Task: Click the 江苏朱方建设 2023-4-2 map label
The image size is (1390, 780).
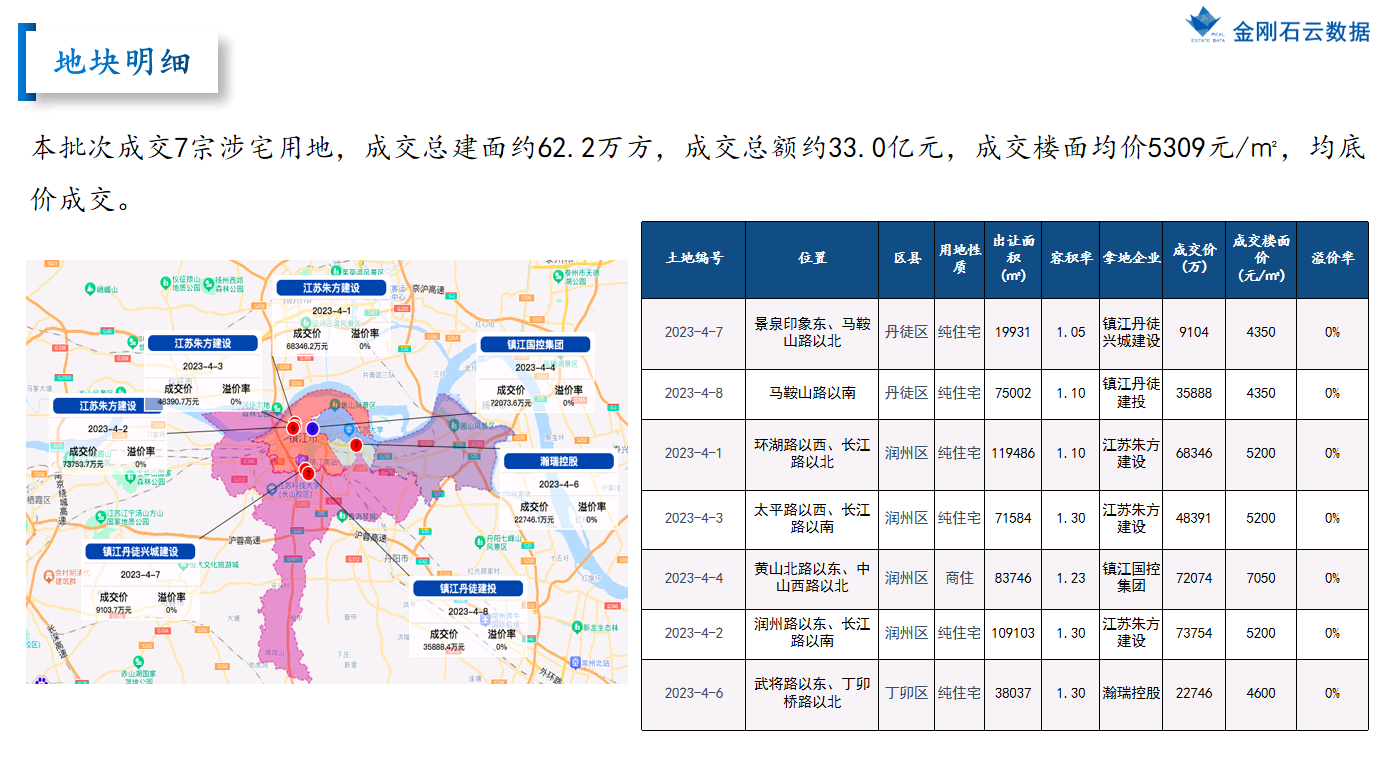Action: pos(109,406)
